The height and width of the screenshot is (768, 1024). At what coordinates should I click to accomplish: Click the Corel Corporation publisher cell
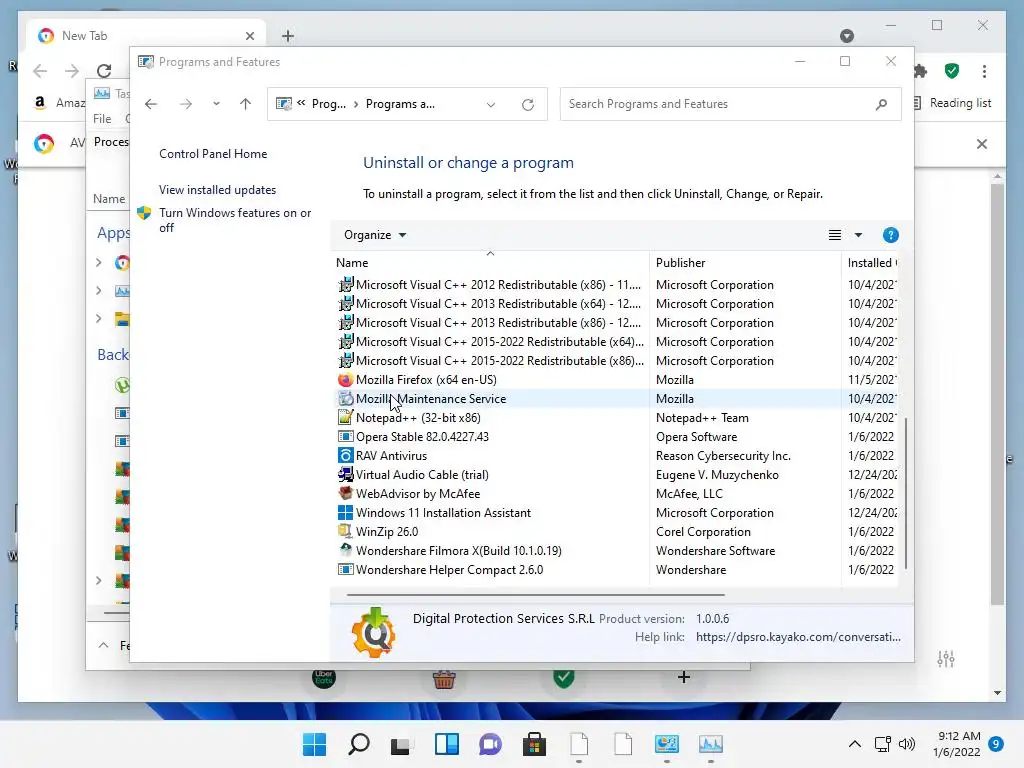[703, 532]
